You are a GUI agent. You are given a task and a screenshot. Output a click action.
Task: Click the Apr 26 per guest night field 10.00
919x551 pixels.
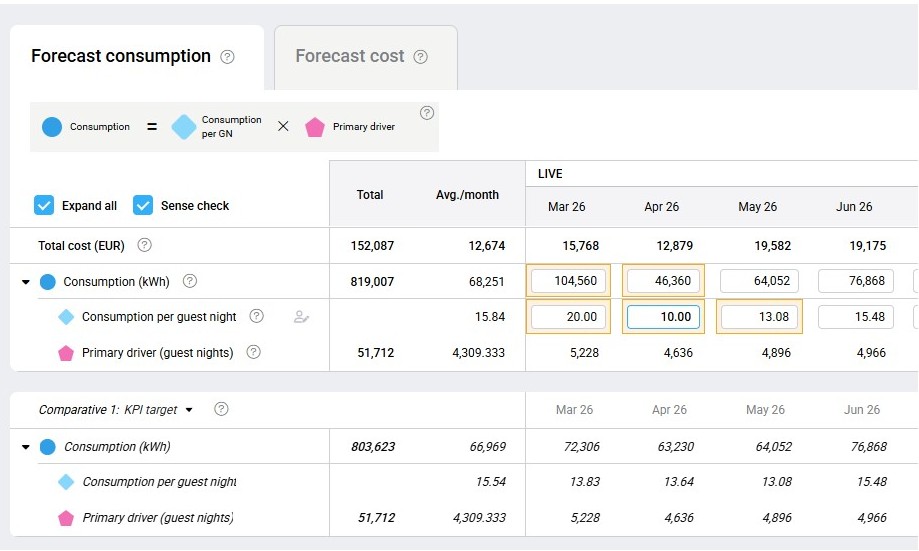tap(663, 317)
